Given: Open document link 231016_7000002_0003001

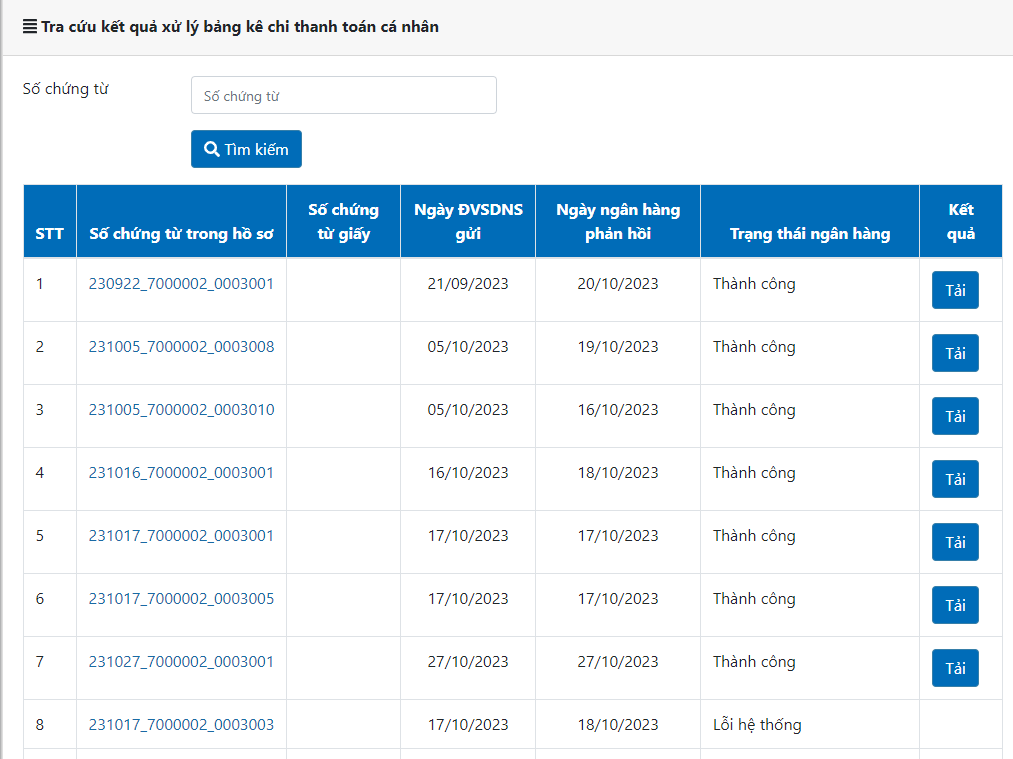Looking at the screenshot, I should click(x=181, y=473).
